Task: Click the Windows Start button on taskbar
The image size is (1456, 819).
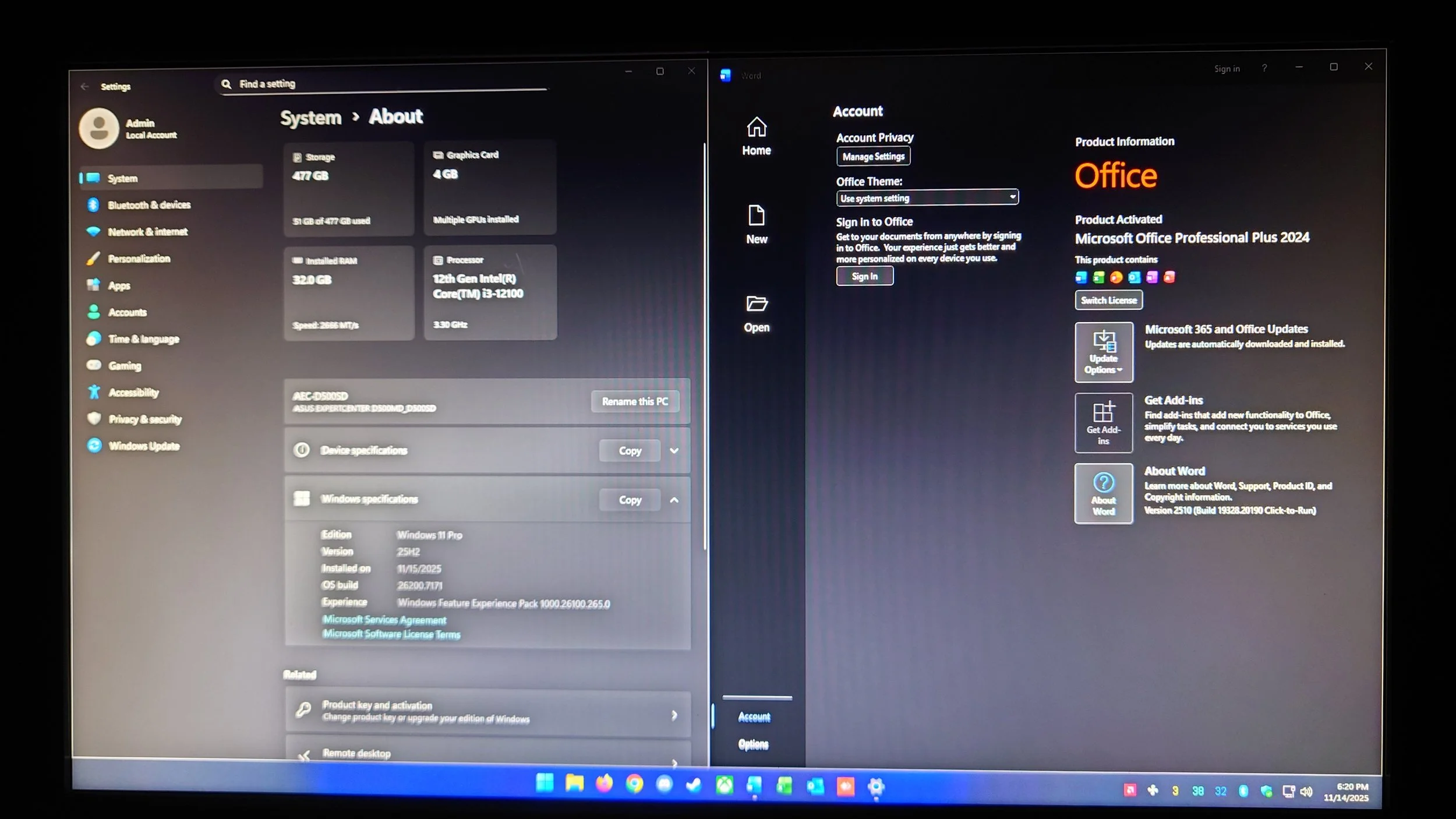Action: [x=545, y=784]
